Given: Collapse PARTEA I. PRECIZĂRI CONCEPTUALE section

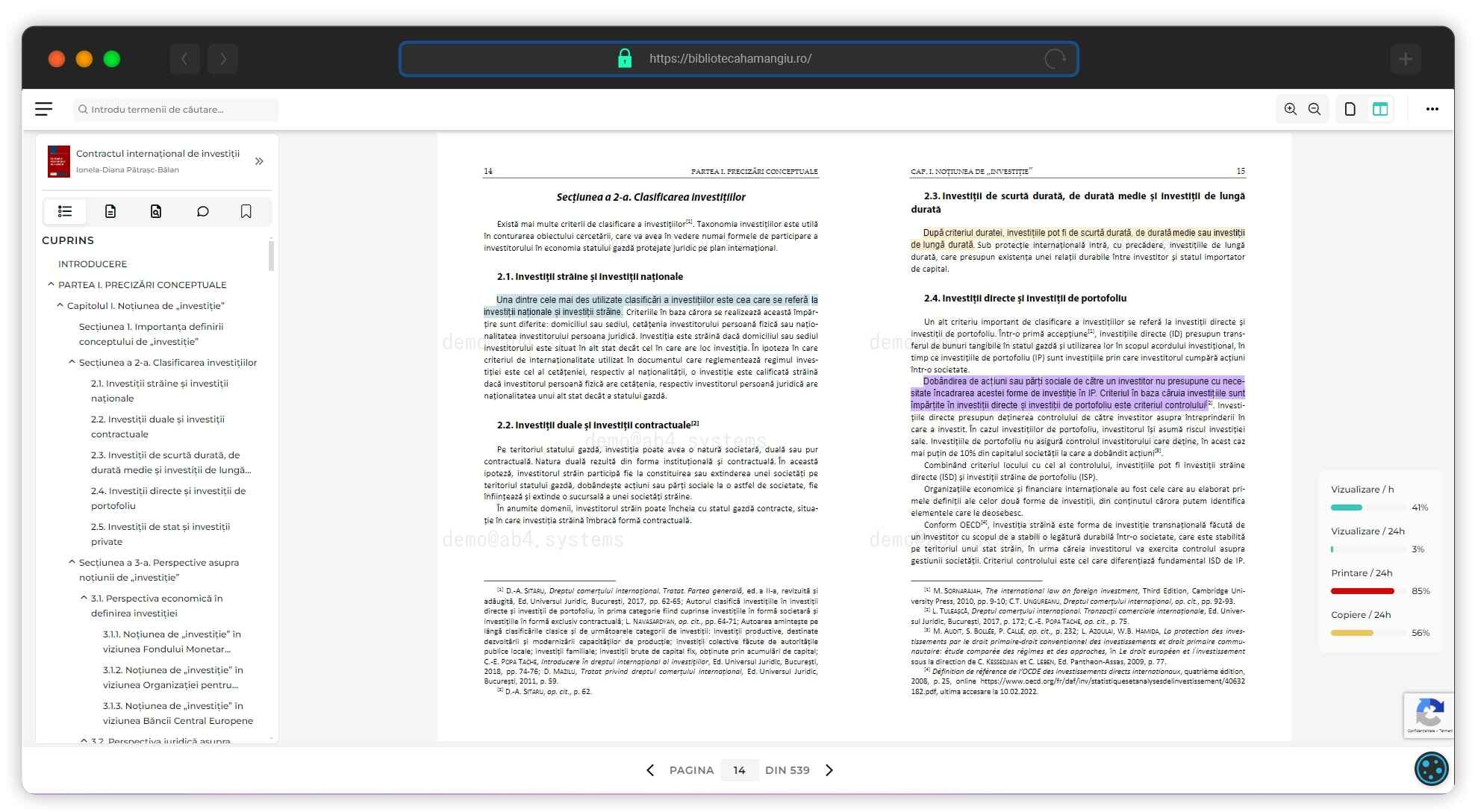Looking at the screenshot, I should (51, 284).
